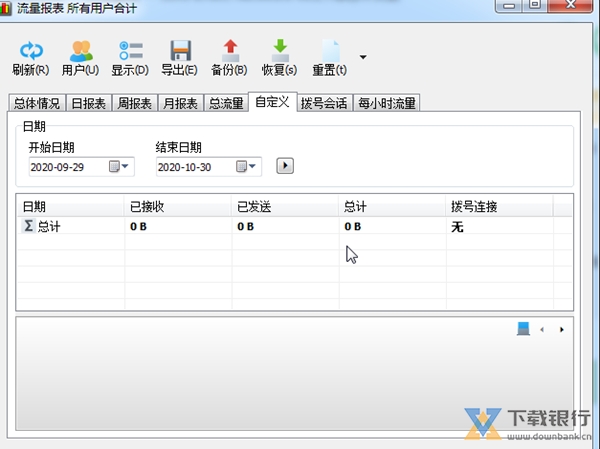This screenshot has height=449, width=600.
Task: Click the play arrow button beside the dates
Action: tap(285, 166)
